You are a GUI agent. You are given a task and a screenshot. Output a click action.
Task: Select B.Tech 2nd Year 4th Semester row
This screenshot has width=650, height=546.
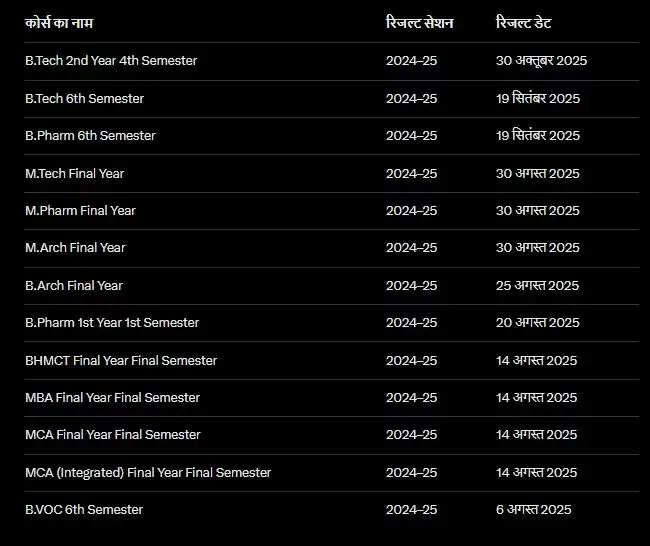click(111, 61)
